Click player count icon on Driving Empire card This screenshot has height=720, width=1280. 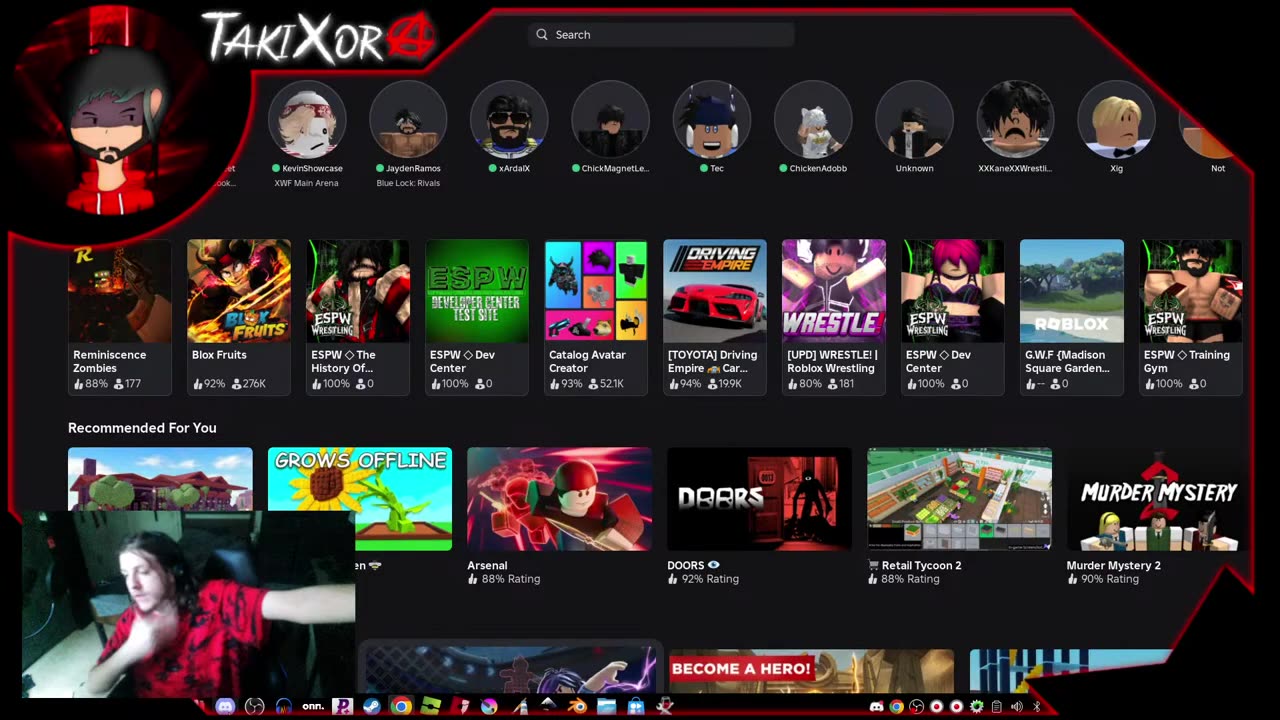click(x=710, y=384)
